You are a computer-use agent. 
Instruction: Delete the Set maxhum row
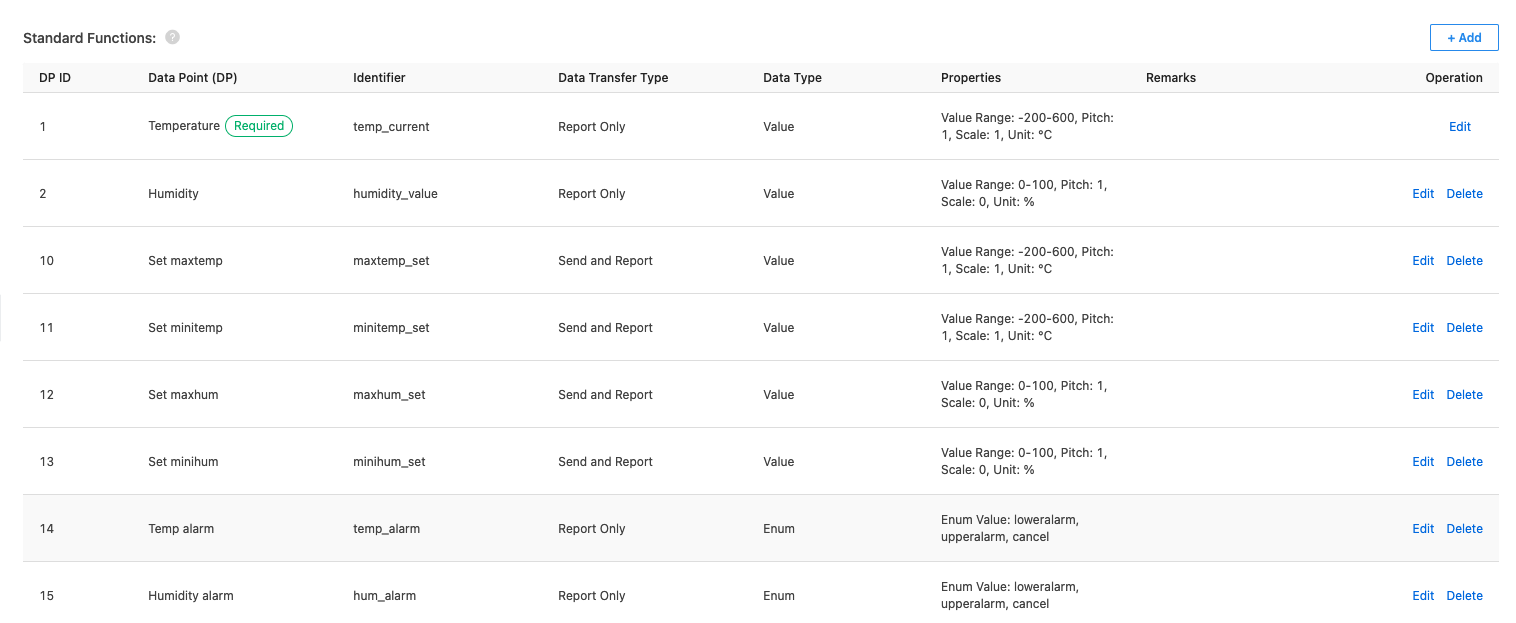pos(1464,395)
